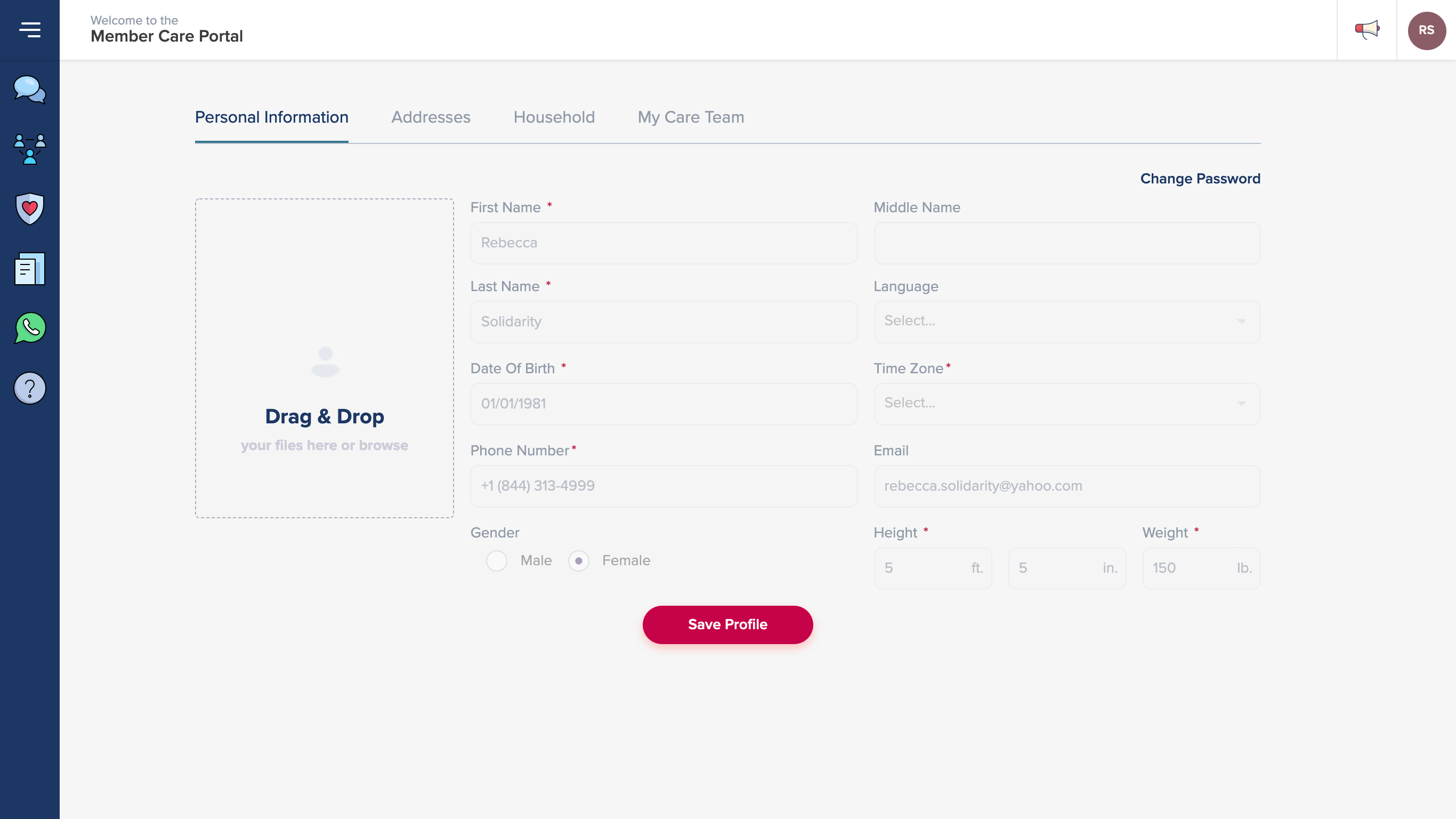Click the Change Password link
Image resolution: width=1456 pixels, height=819 pixels.
1200,179
